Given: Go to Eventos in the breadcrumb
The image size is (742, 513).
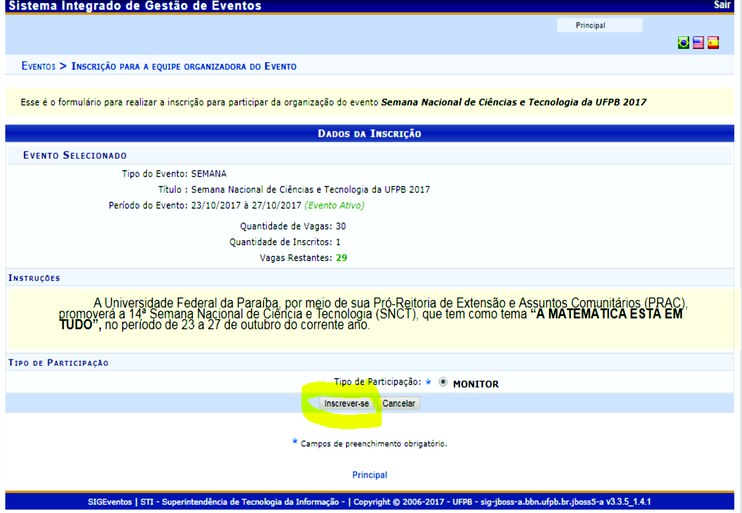Looking at the screenshot, I should click(38, 66).
